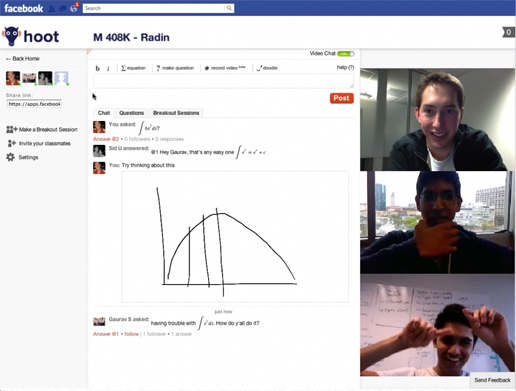Screen dimensions: 516x391
Task: Switch to the Questions tab
Action: 131,113
